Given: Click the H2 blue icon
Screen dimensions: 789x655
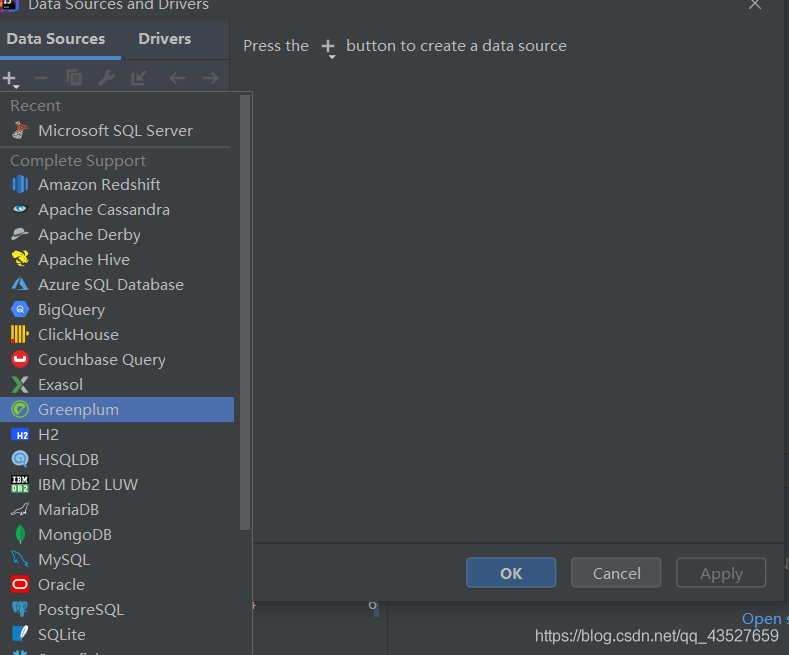Looking at the screenshot, I should coord(20,435).
